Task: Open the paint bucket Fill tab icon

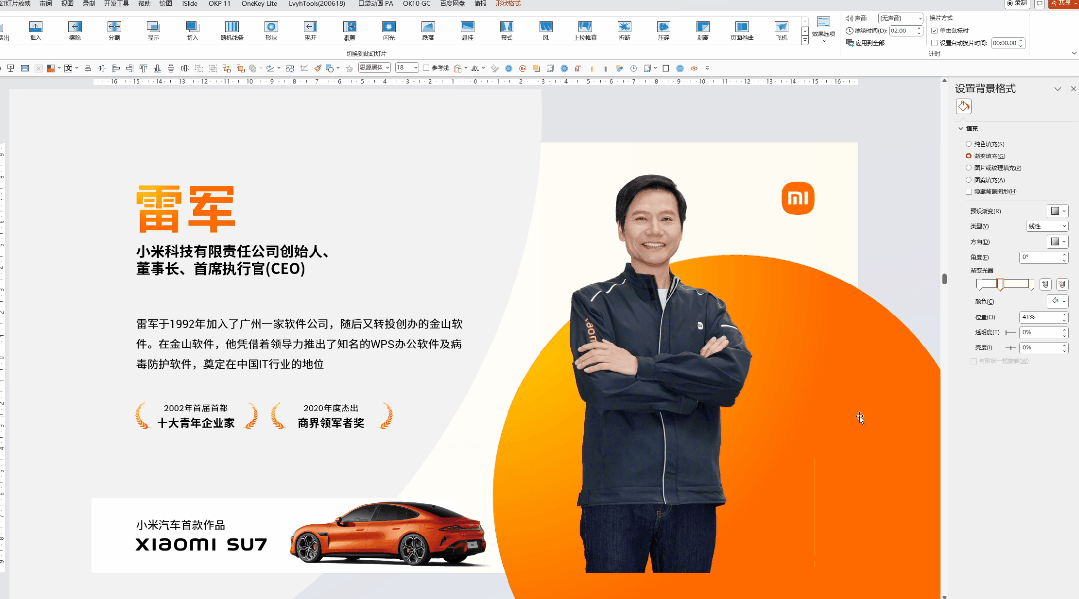Action: (963, 106)
